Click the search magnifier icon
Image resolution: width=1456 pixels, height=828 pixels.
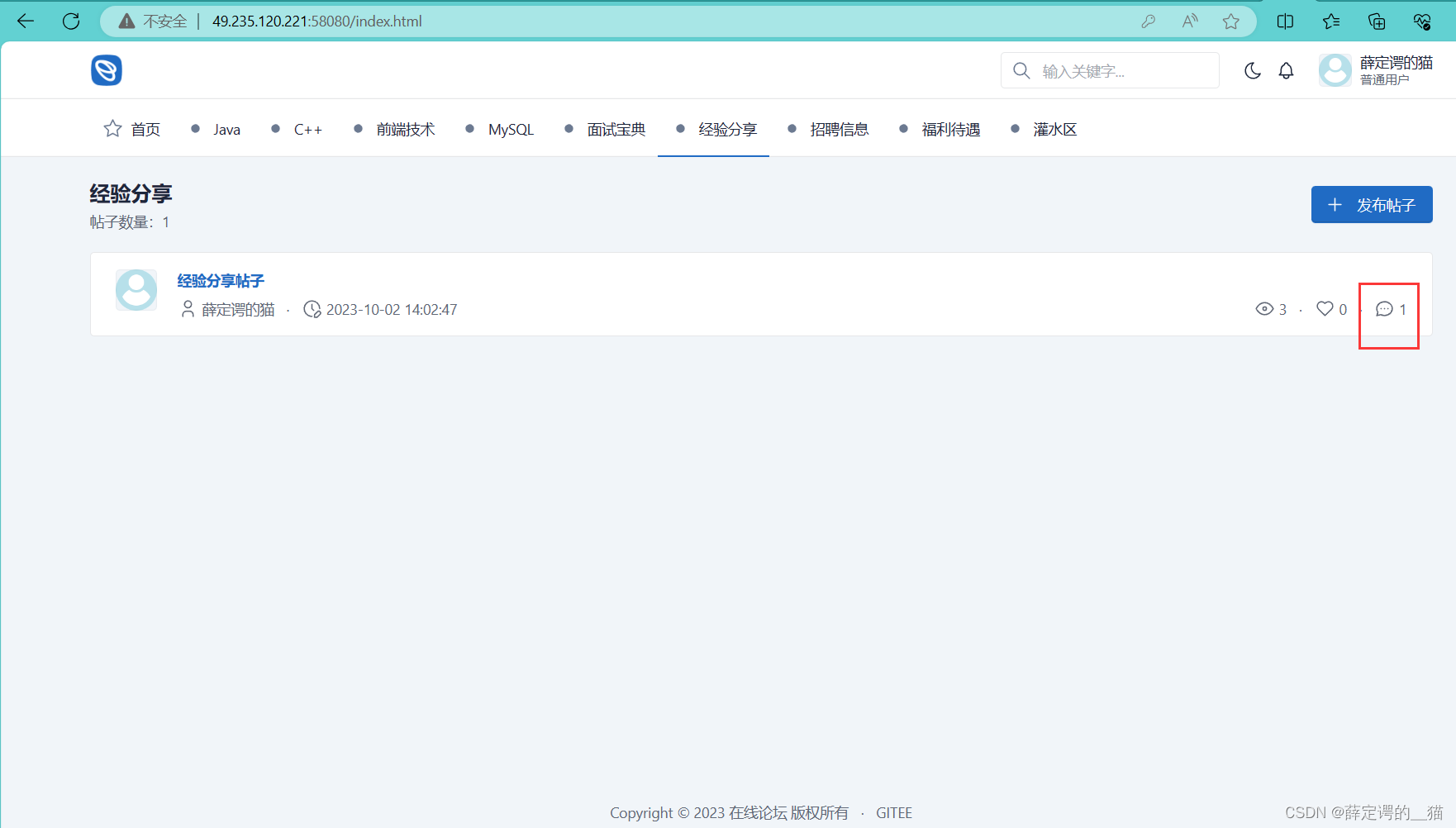click(1021, 71)
